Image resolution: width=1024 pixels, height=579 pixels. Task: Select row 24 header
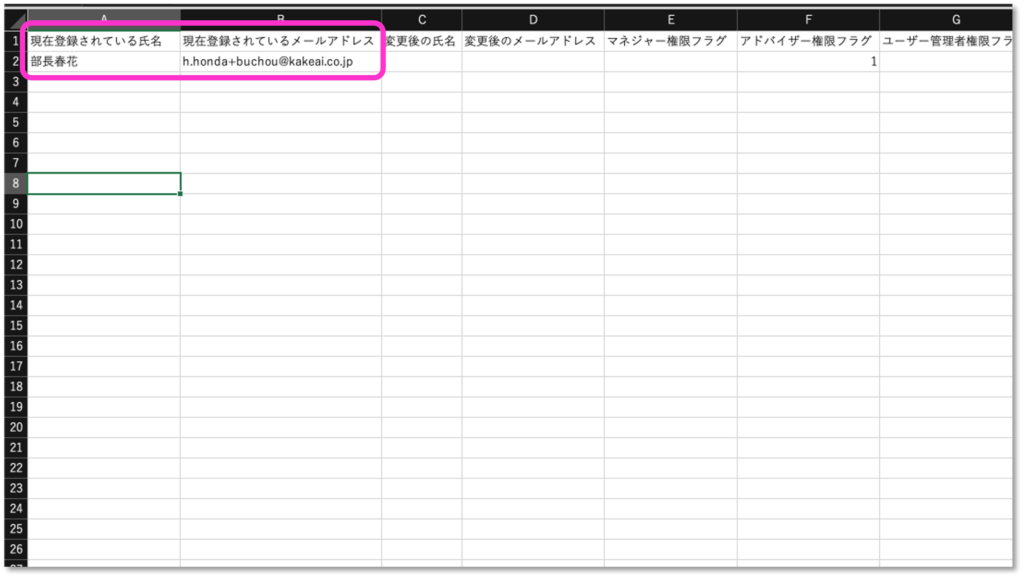(16, 509)
